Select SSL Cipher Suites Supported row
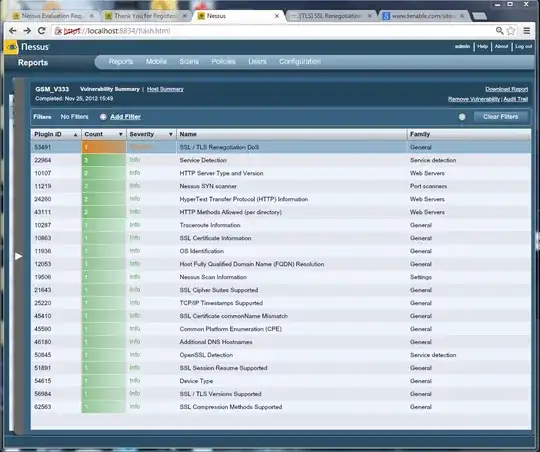Screen dimensions: 540x452 pos(281,290)
